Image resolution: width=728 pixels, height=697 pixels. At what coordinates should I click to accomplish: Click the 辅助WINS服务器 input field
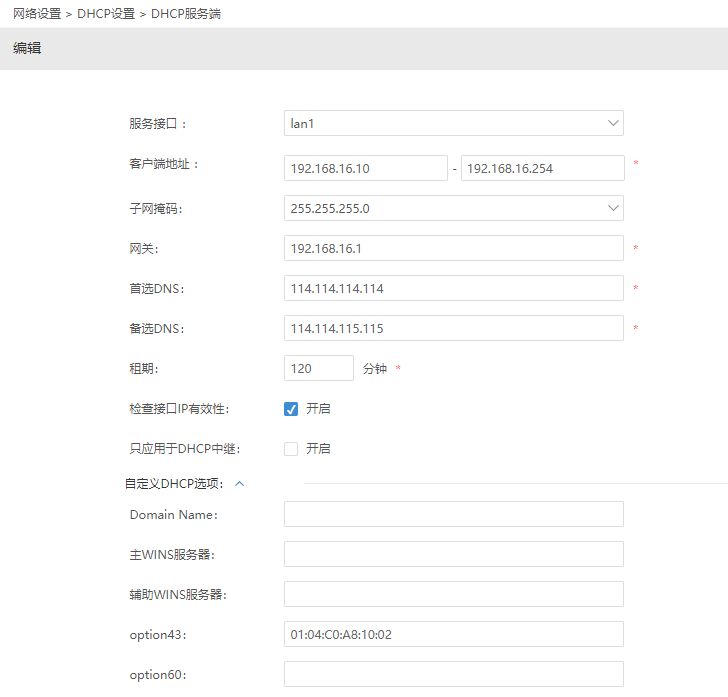453,594
